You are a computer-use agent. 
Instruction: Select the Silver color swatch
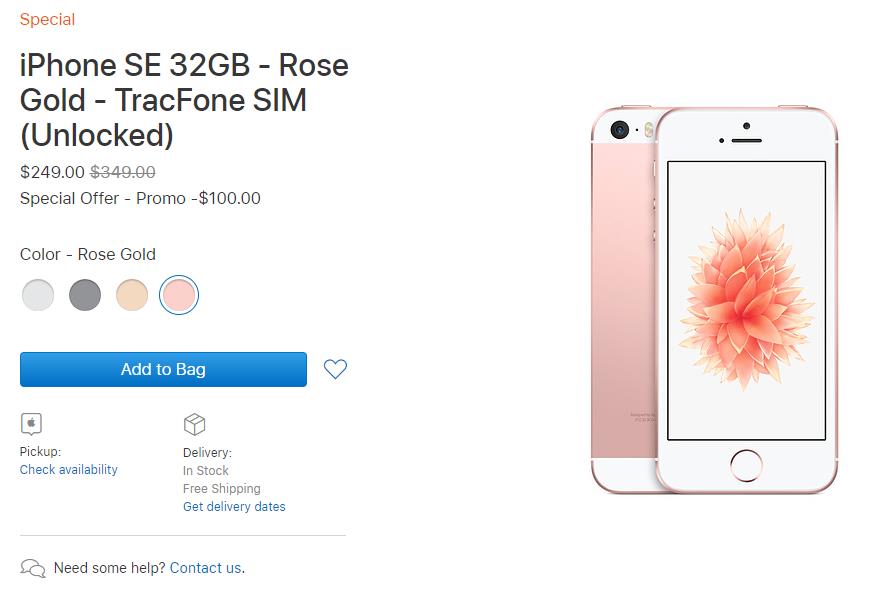pyautogui.click(x=38, y=295)
